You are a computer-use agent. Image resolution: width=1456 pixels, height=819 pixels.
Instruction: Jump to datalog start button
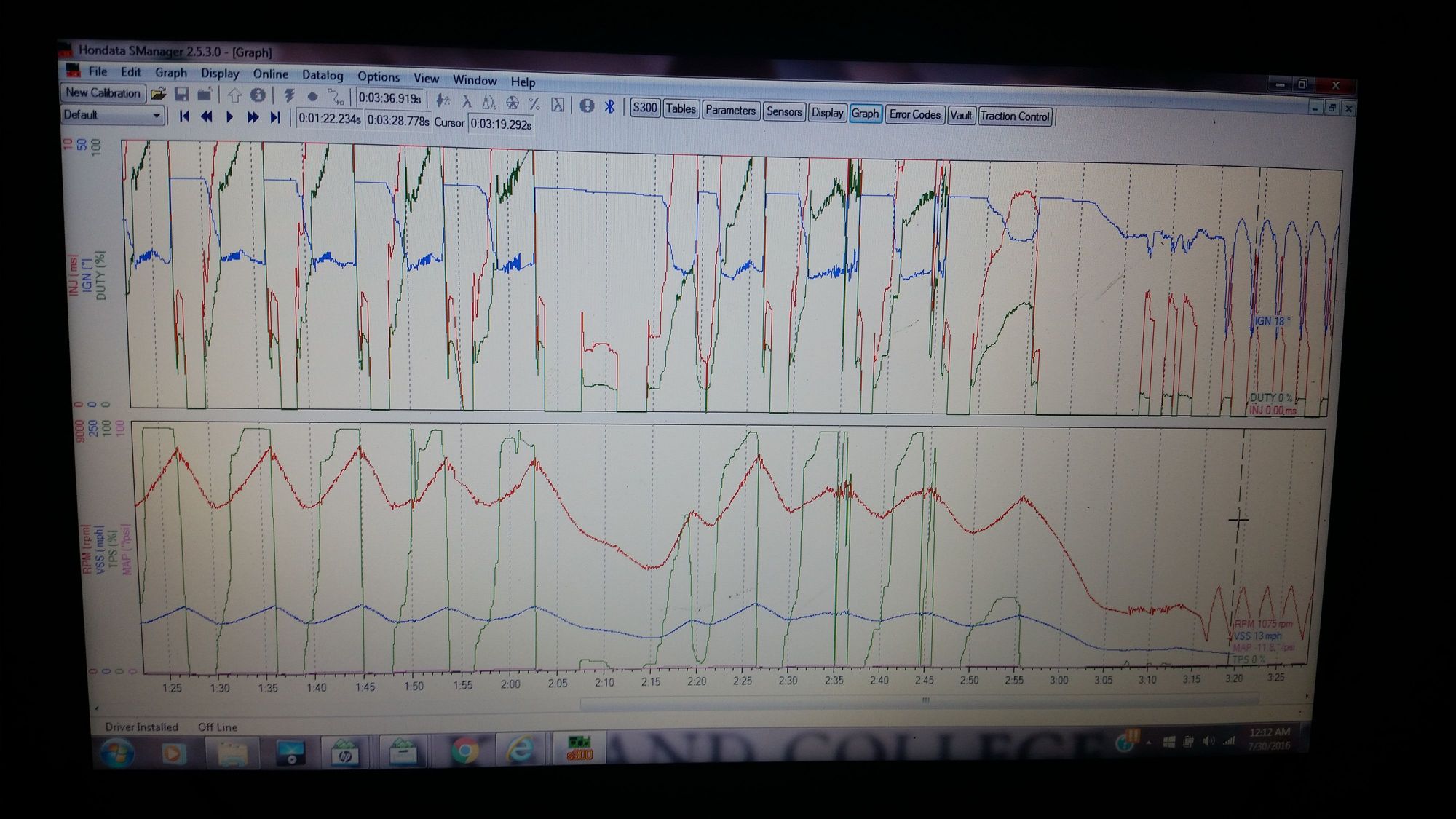tap(184, 116)
